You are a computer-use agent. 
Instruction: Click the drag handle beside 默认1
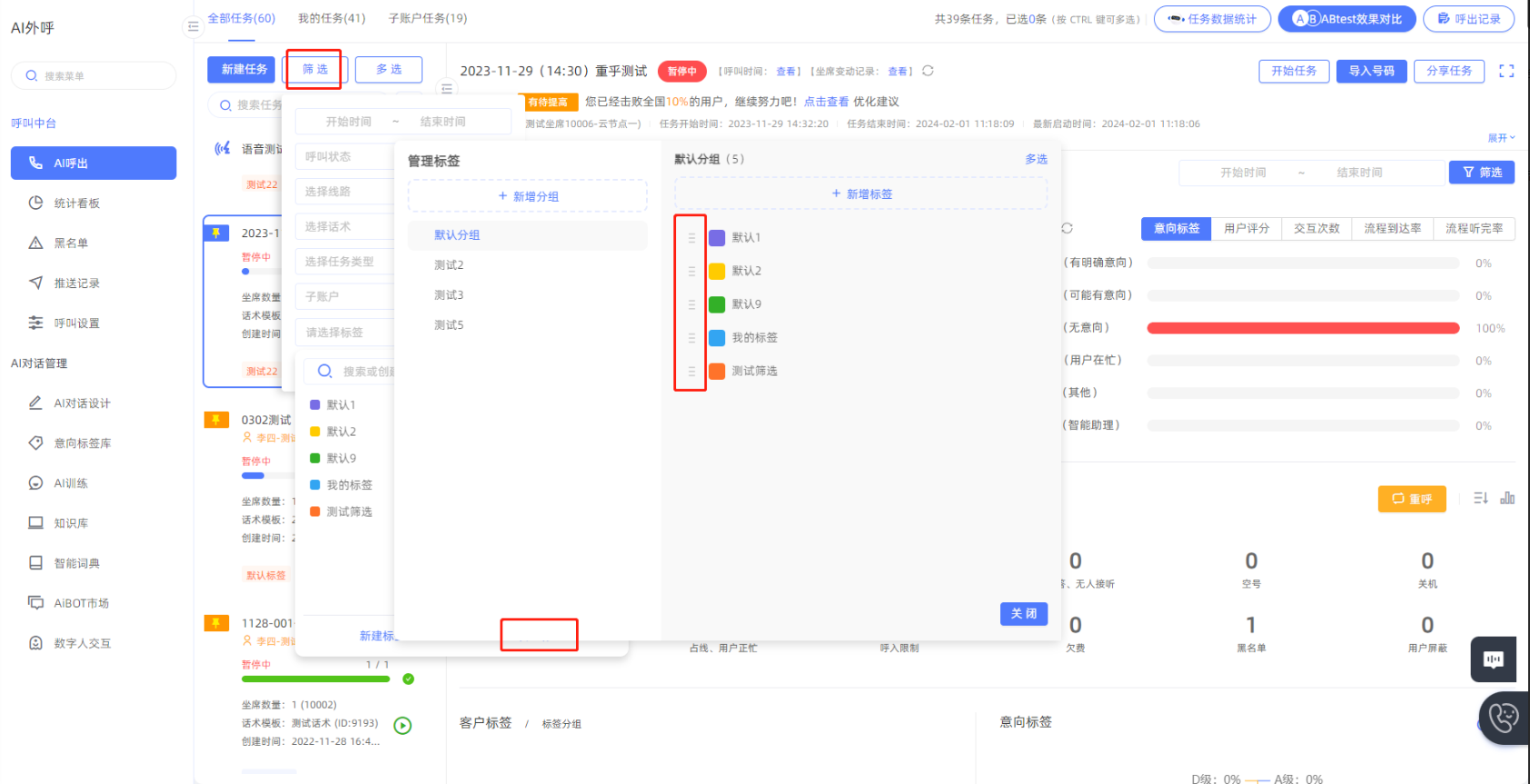click(x=691, y=238)
